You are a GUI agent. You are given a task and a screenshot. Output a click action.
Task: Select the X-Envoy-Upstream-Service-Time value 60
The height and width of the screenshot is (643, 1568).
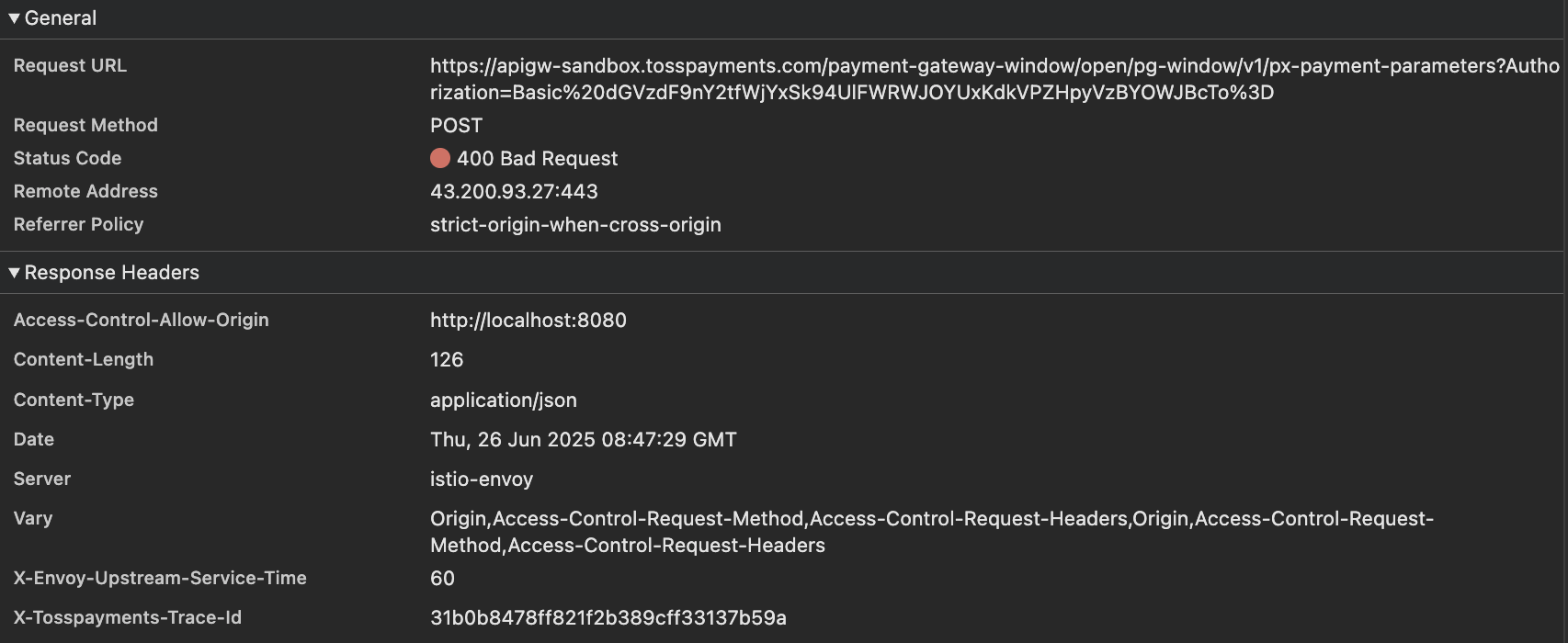point(442,578)
